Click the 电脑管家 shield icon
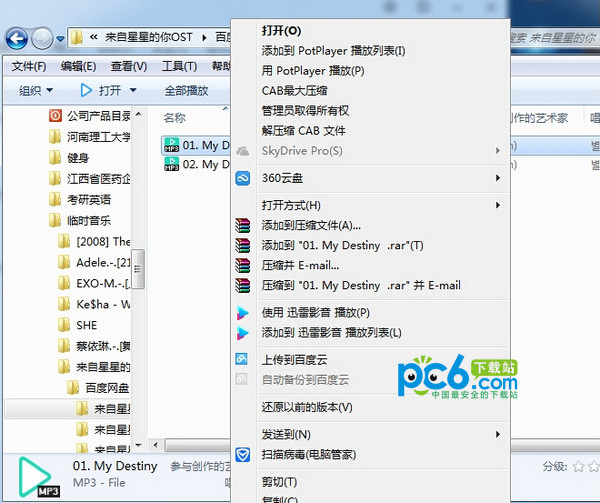600x503 pixels. (243, 454)
